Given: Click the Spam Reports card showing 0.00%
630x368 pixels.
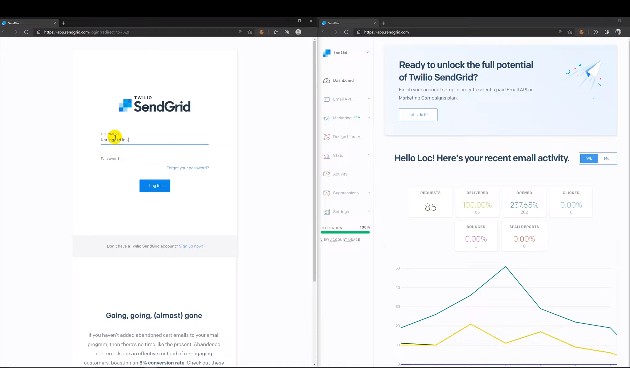Looking at the screenshot, I should 524,236.
